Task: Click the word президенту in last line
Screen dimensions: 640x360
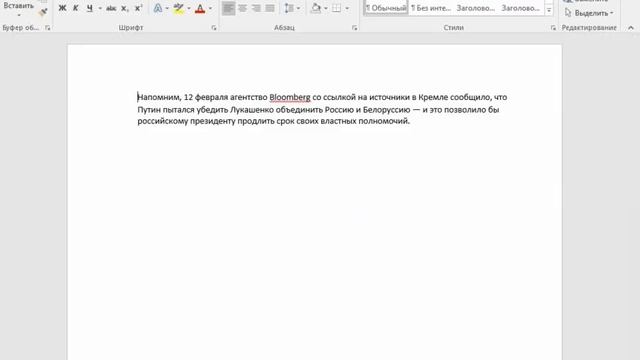Action: click(x=213, y=121)
